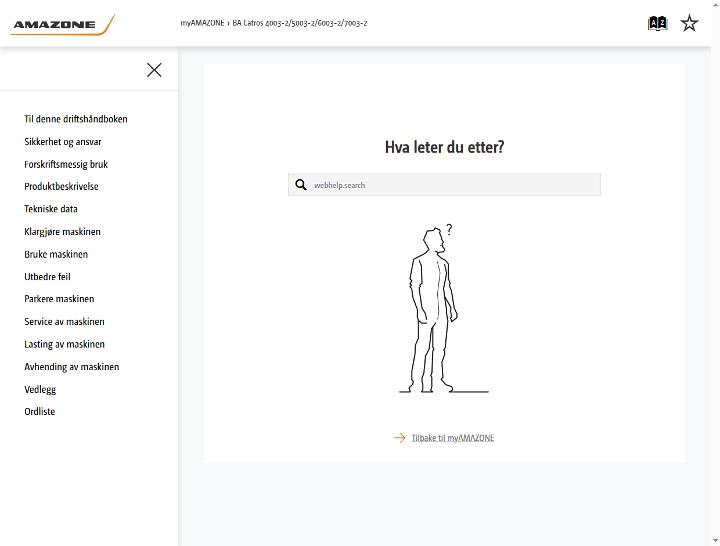Close the sidebar navigation with X
The width and height of the screenshot is (720, 546).
tap(154, 70)
